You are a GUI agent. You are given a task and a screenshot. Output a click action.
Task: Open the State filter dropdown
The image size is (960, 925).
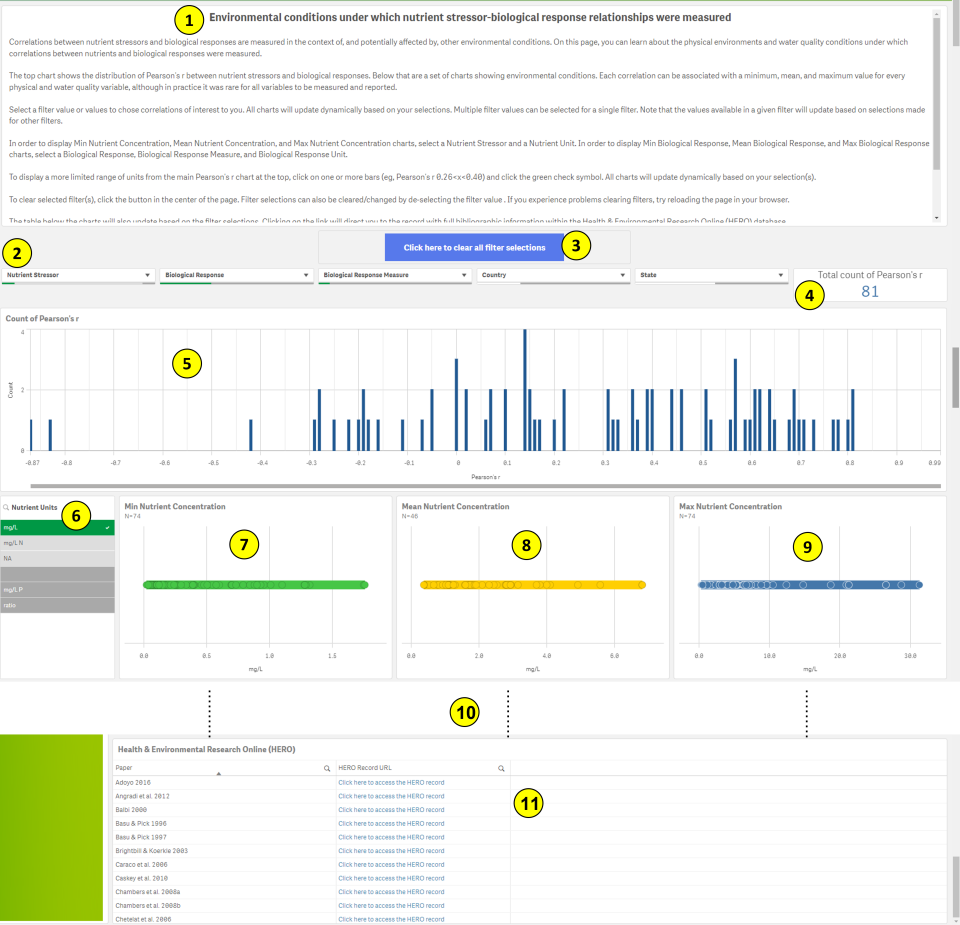(x=780, y=273)
